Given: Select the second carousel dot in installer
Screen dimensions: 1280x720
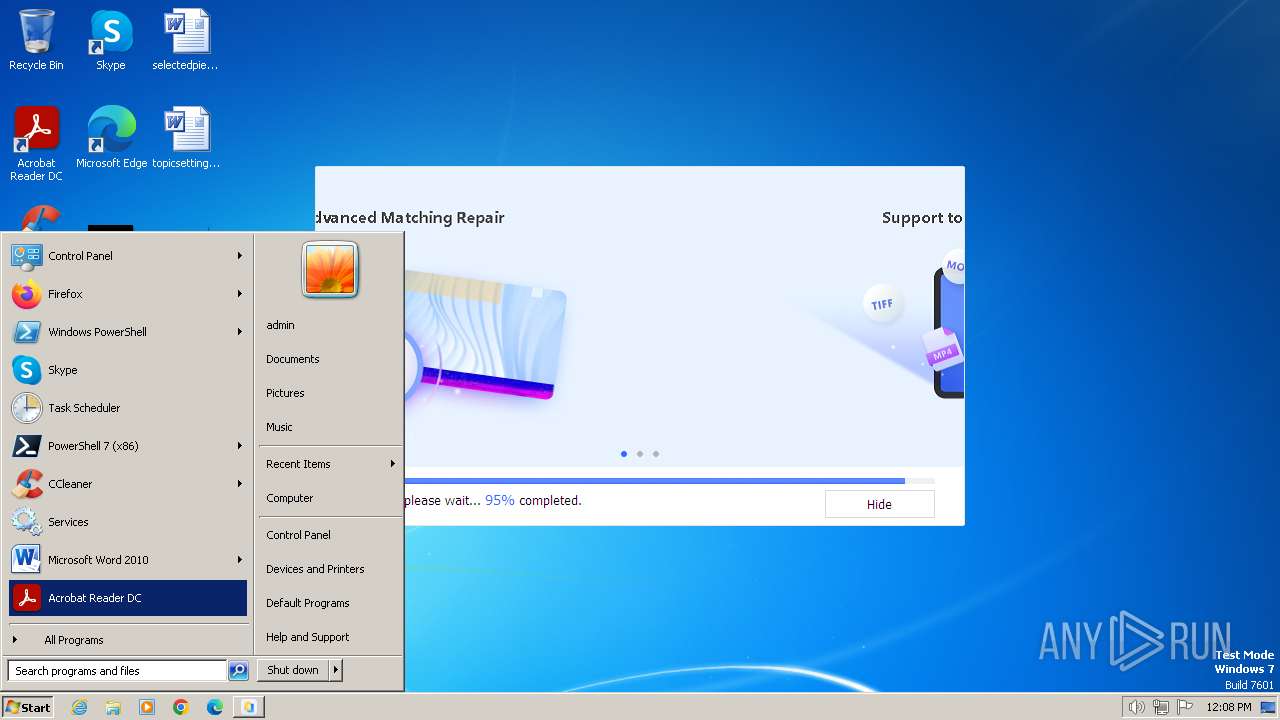Looking at the screenshot, I should tap(640, 454).
